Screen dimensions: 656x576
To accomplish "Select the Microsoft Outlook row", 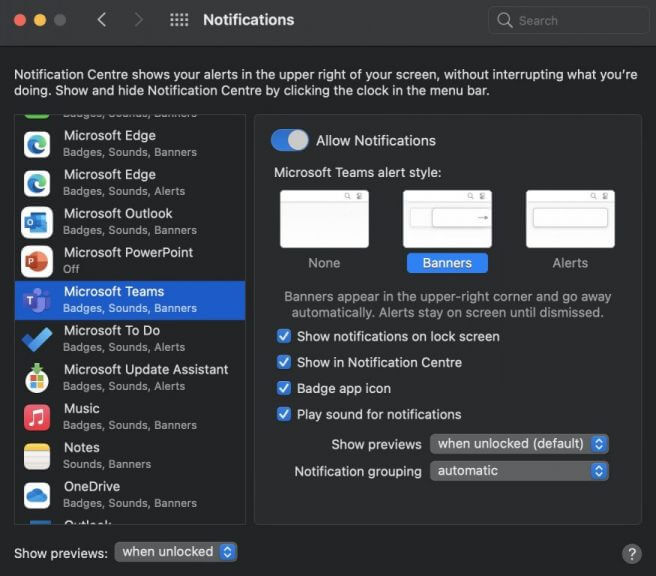I will point(130,222).
